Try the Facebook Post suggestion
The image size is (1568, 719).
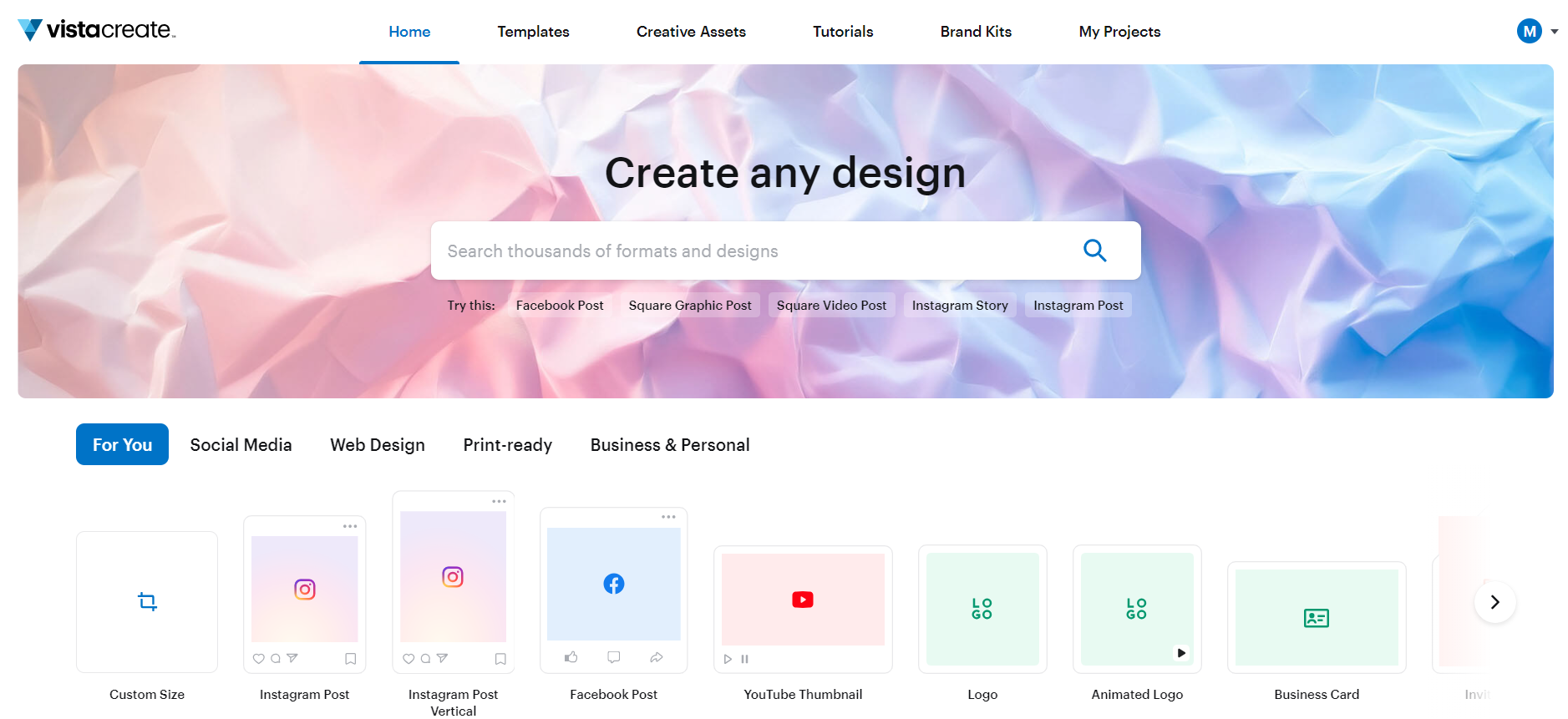(560, 305)
